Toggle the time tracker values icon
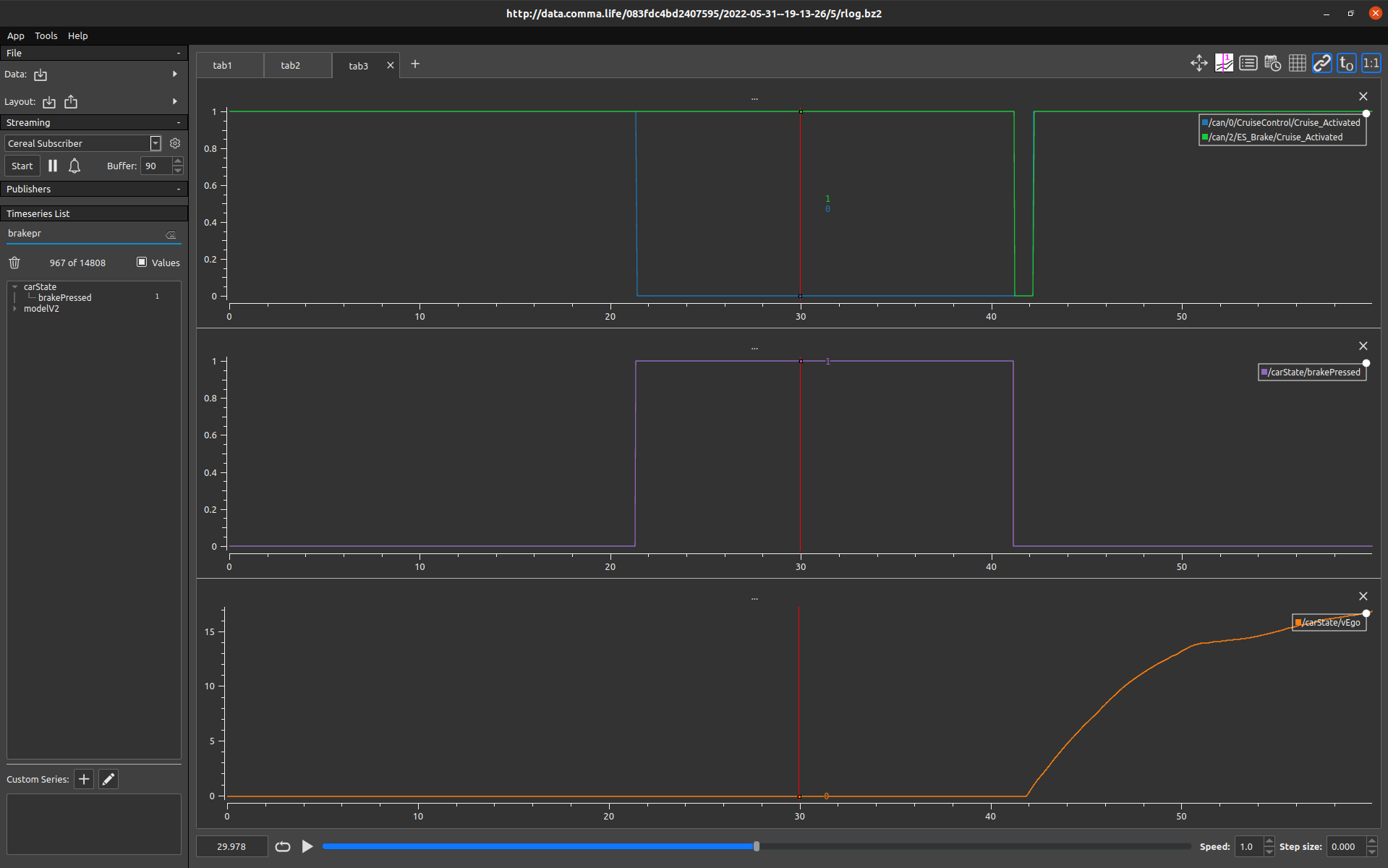The width and height of the screenshot is (1388, 868). click(1224, 64)
